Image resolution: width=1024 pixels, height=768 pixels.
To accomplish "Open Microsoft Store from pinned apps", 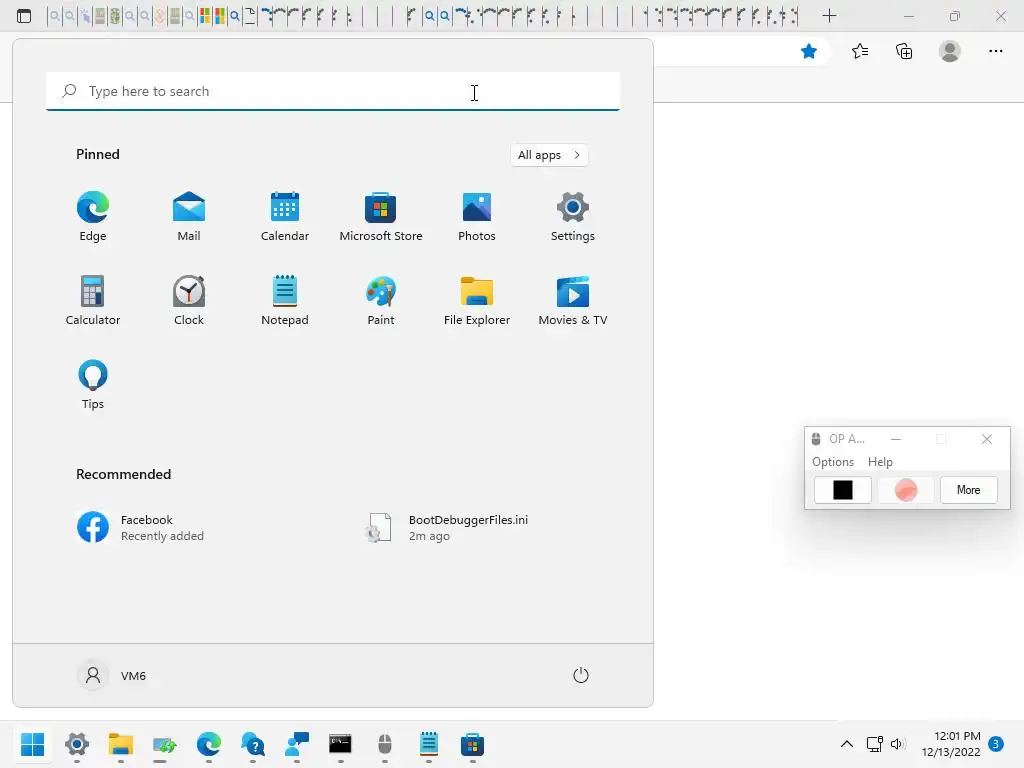I will coord(381,217).
